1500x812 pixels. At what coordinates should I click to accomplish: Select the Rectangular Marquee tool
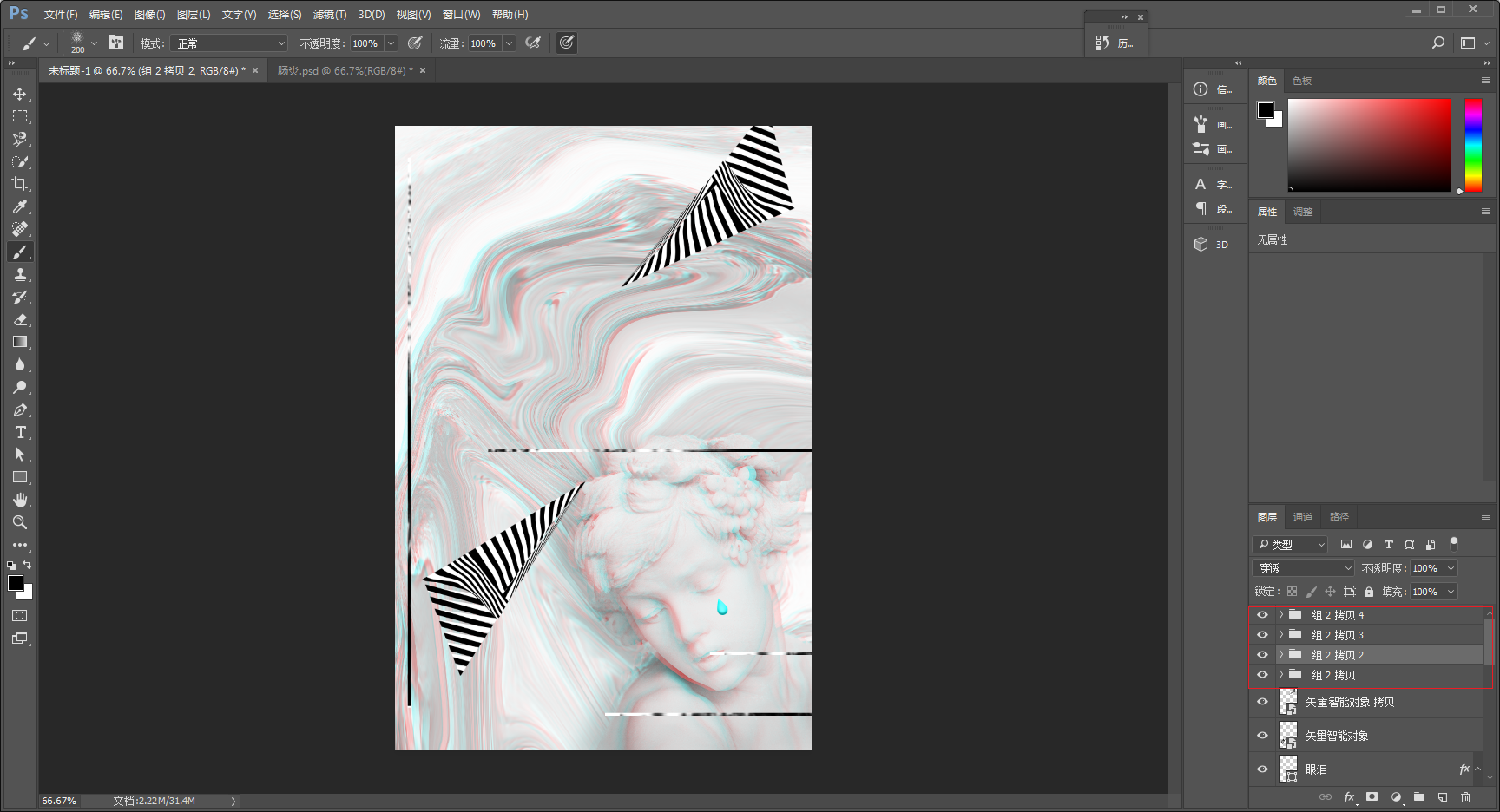click(x=20, y=116)
